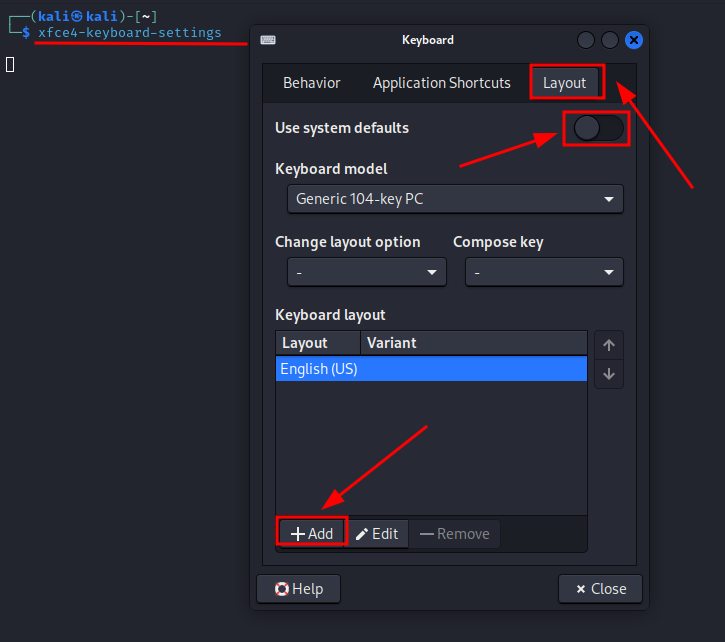Screen dimensions: 725x642
Task: Expand the Change layout option dropdown
Action: [x=366, y=272]
